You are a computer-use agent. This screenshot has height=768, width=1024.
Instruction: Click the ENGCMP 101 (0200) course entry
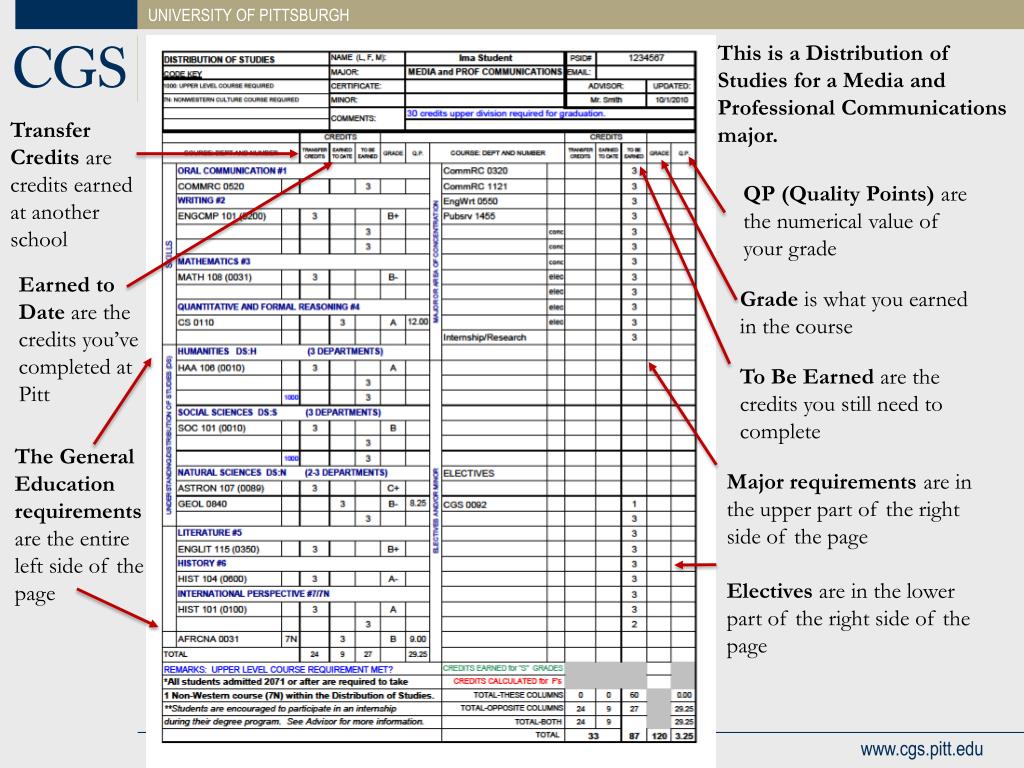pos(221,216)
